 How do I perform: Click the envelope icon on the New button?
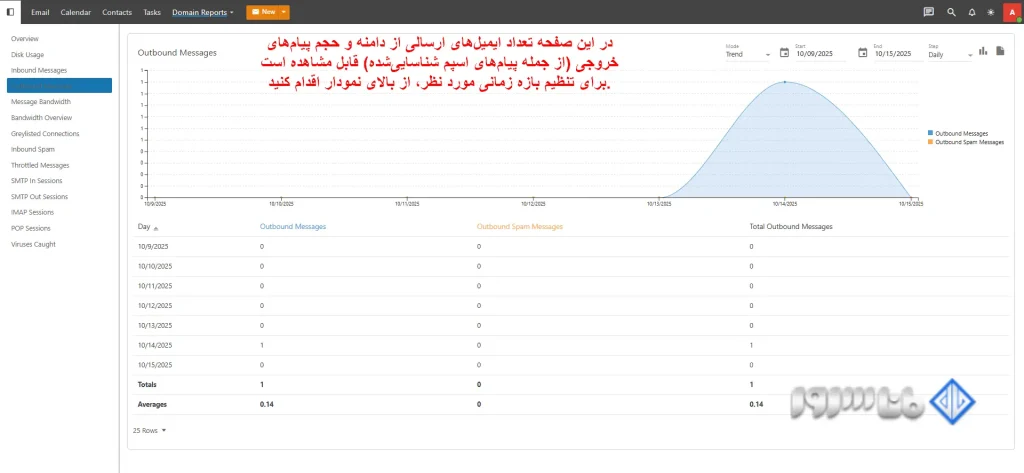click(x=255, y=12)
